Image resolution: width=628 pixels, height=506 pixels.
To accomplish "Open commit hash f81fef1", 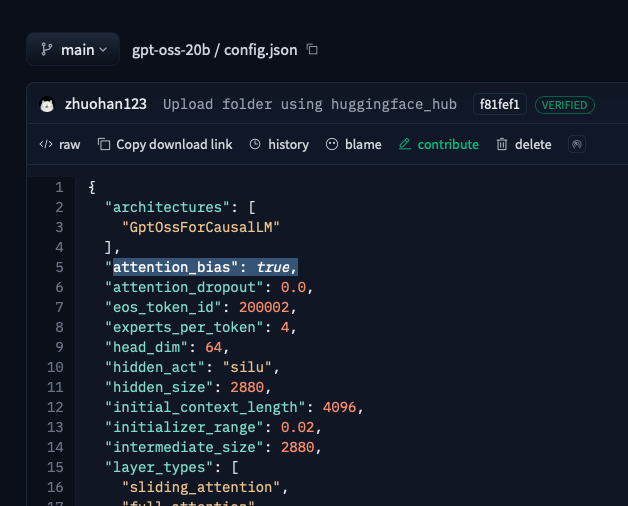I will pyautogui.click(x=499, y=105).
